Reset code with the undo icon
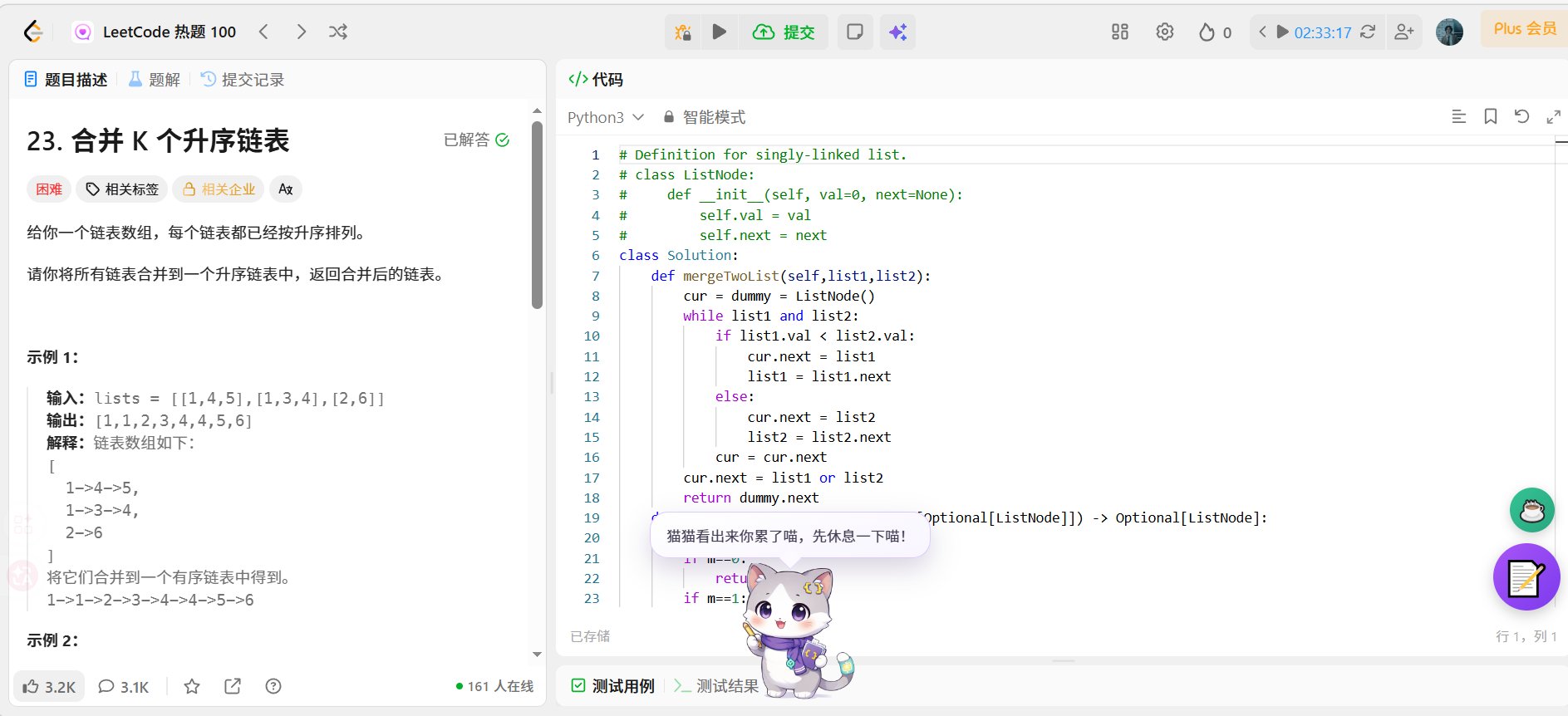The height and width of the screenshot is (716, 1568). tap(1521, 117)
